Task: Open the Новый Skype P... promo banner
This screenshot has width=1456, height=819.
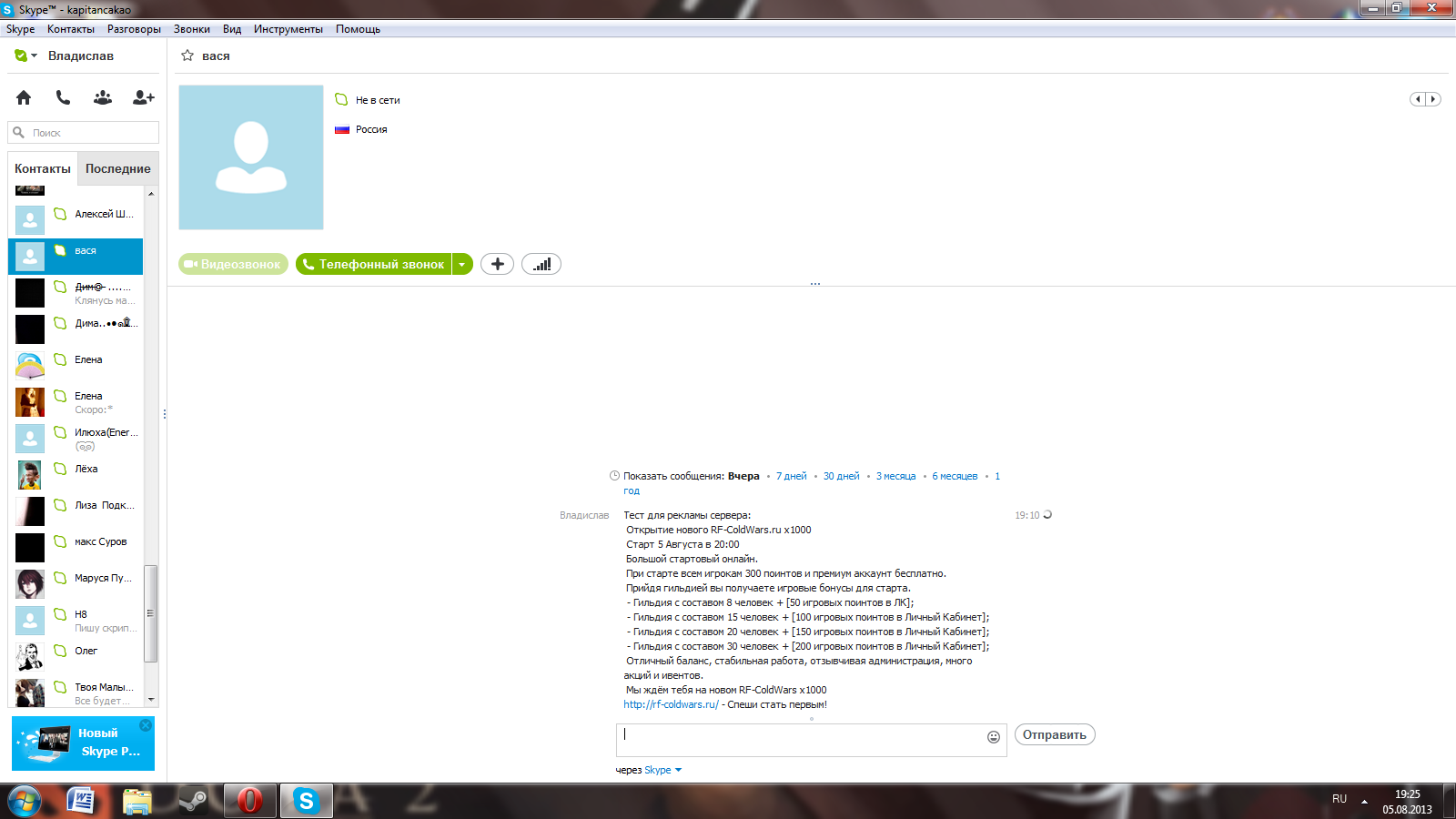Action: [x=83, y=743]
